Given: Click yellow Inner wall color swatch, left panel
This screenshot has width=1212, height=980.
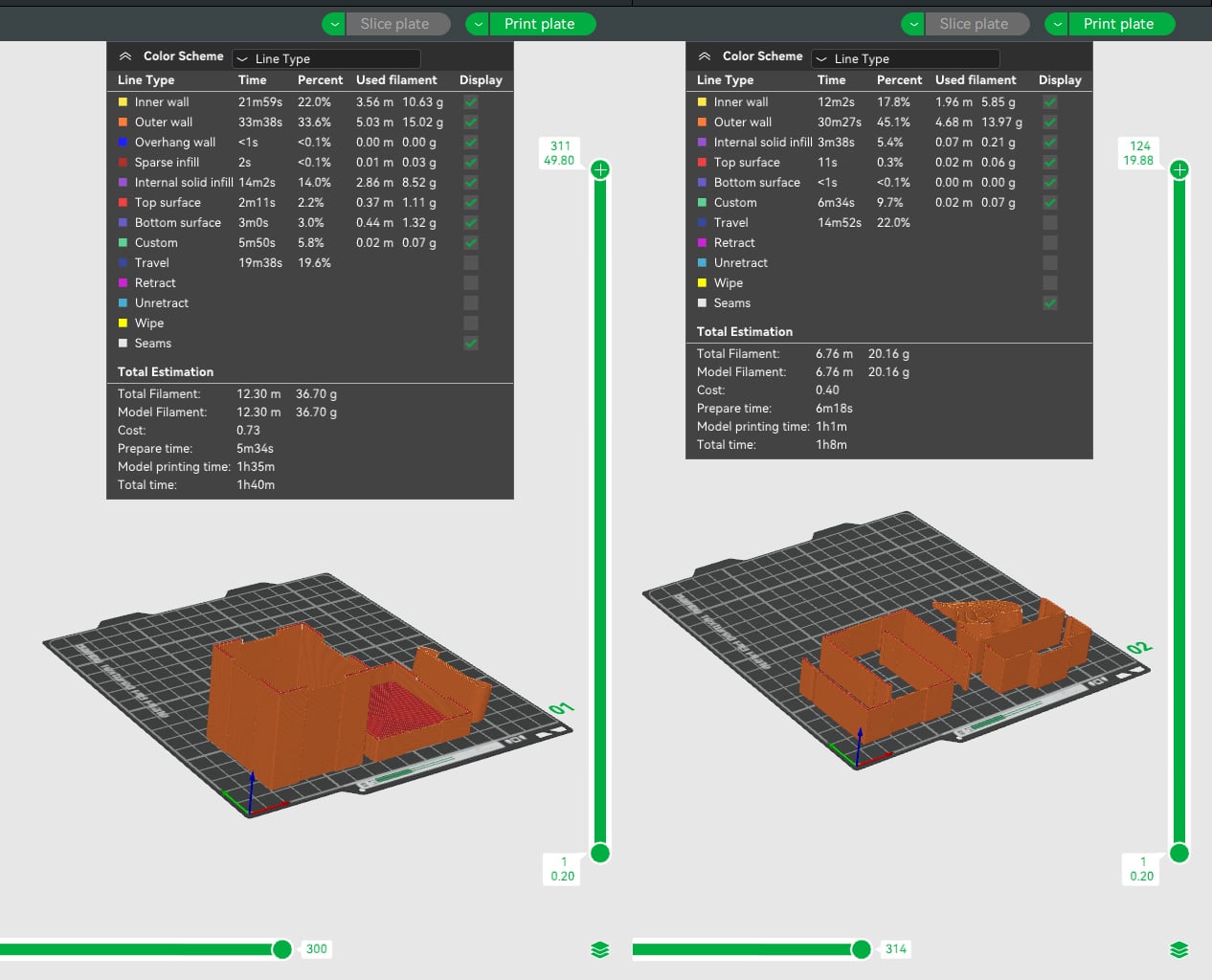Looking at the screenshot, I should point(123,102).
